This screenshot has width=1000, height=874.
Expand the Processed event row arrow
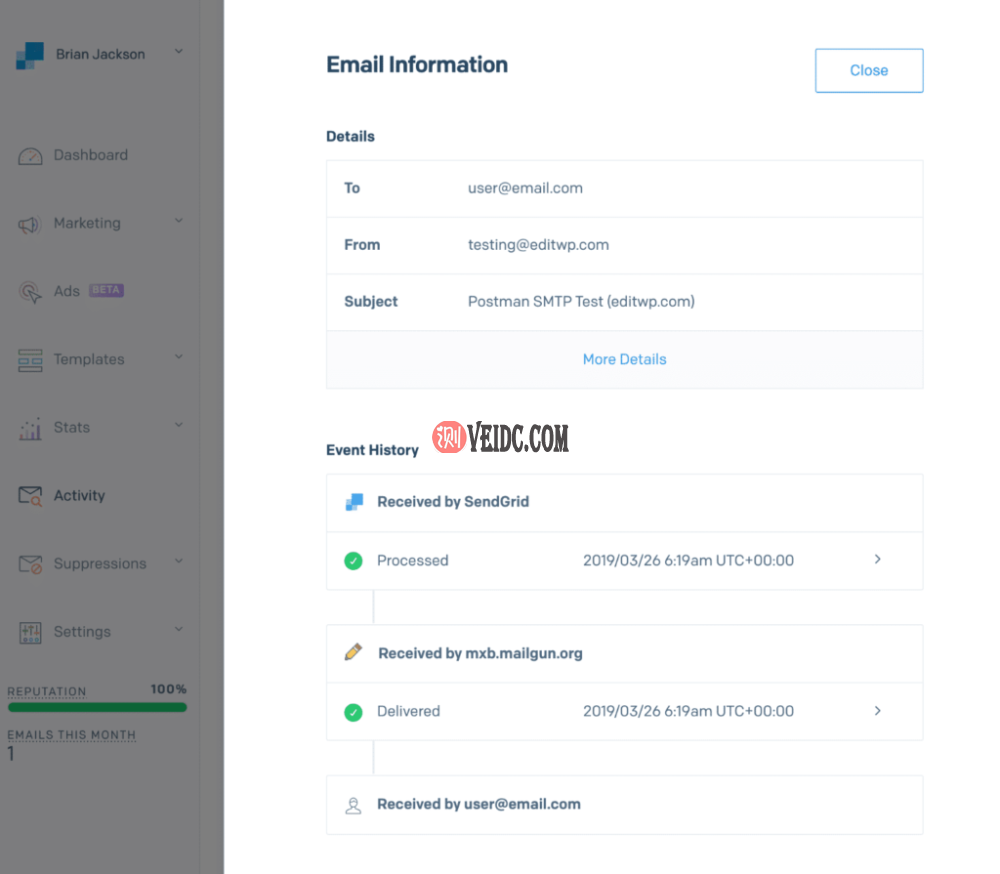pos(878,559)
